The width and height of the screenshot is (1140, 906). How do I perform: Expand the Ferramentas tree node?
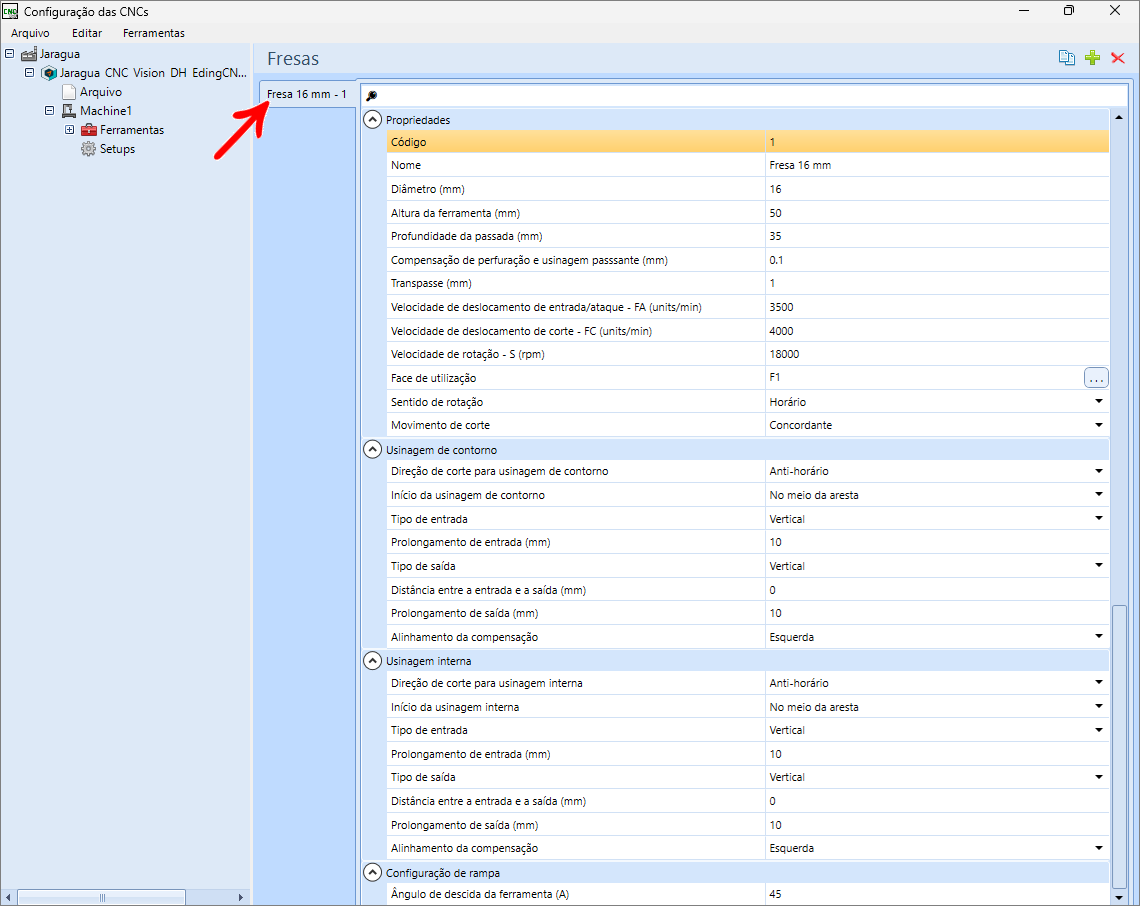[69, 130]
